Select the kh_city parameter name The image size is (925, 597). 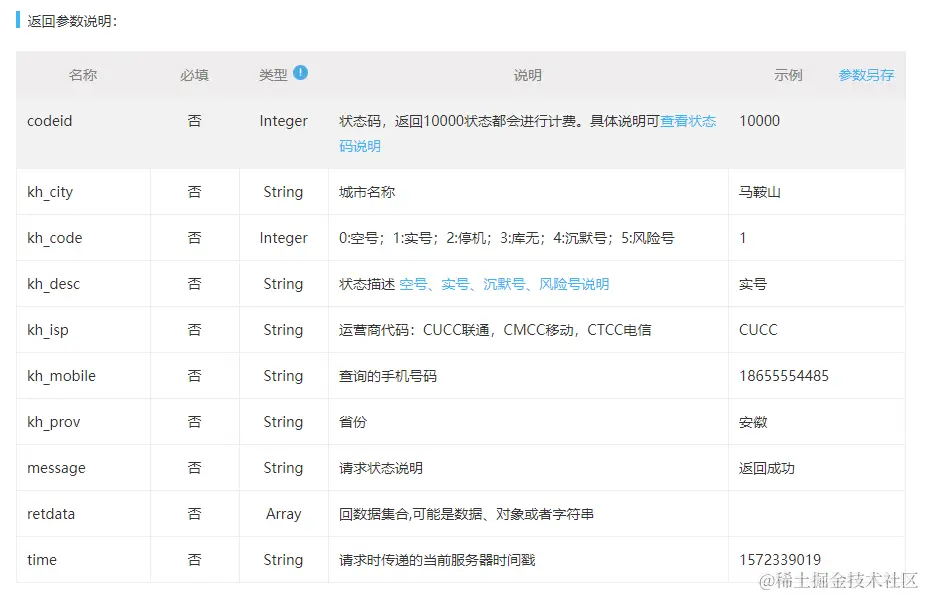pos(50,192)
